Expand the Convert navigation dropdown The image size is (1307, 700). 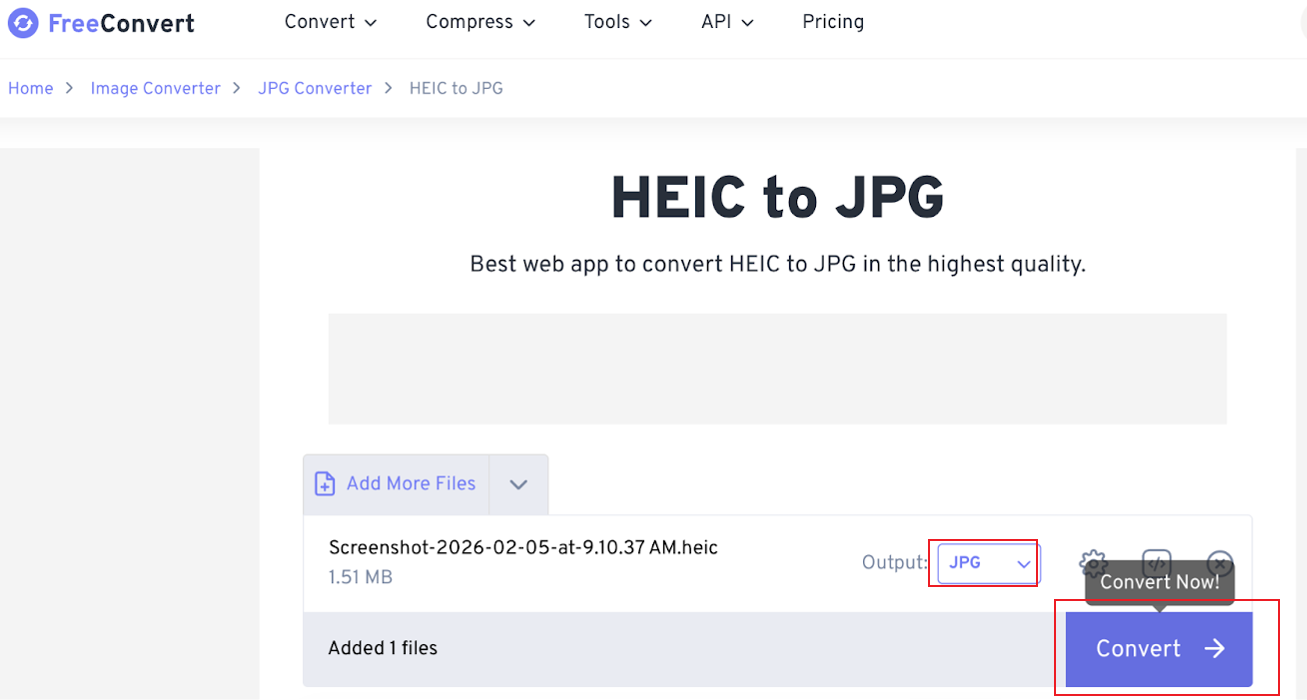tap(330, 21)
